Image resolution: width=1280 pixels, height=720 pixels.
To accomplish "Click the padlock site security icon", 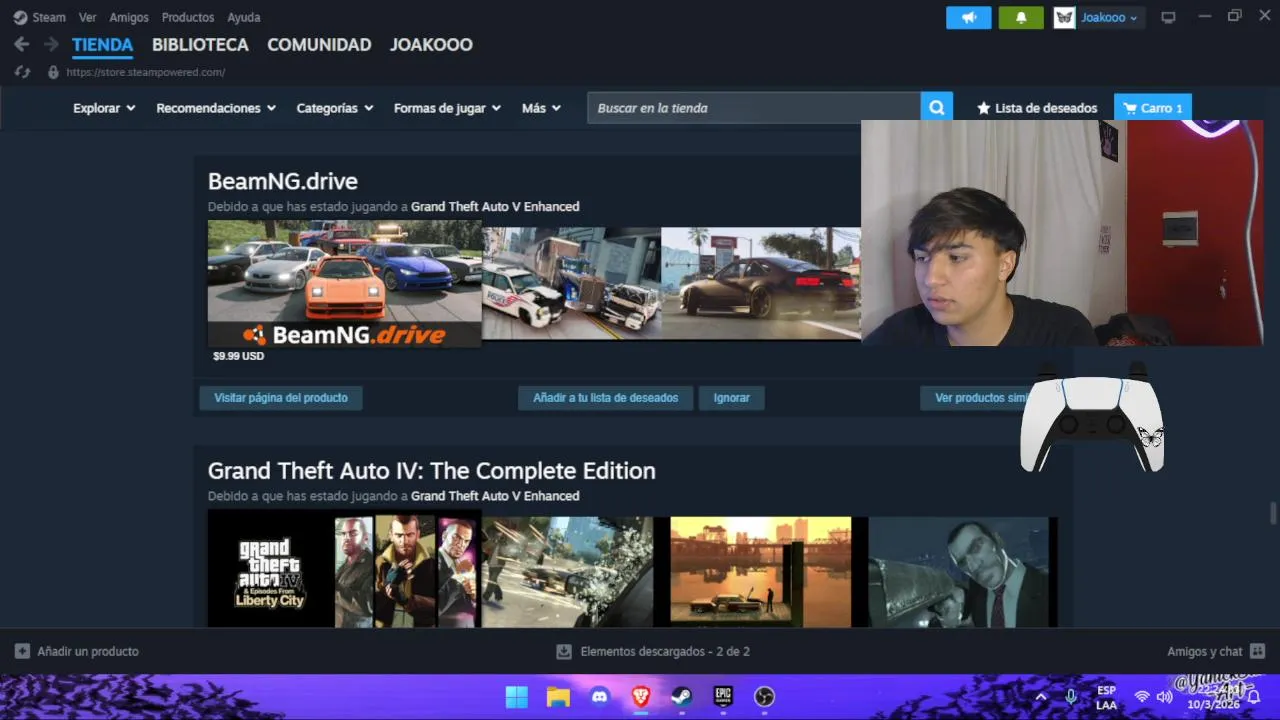I will [x=53, y=72].
